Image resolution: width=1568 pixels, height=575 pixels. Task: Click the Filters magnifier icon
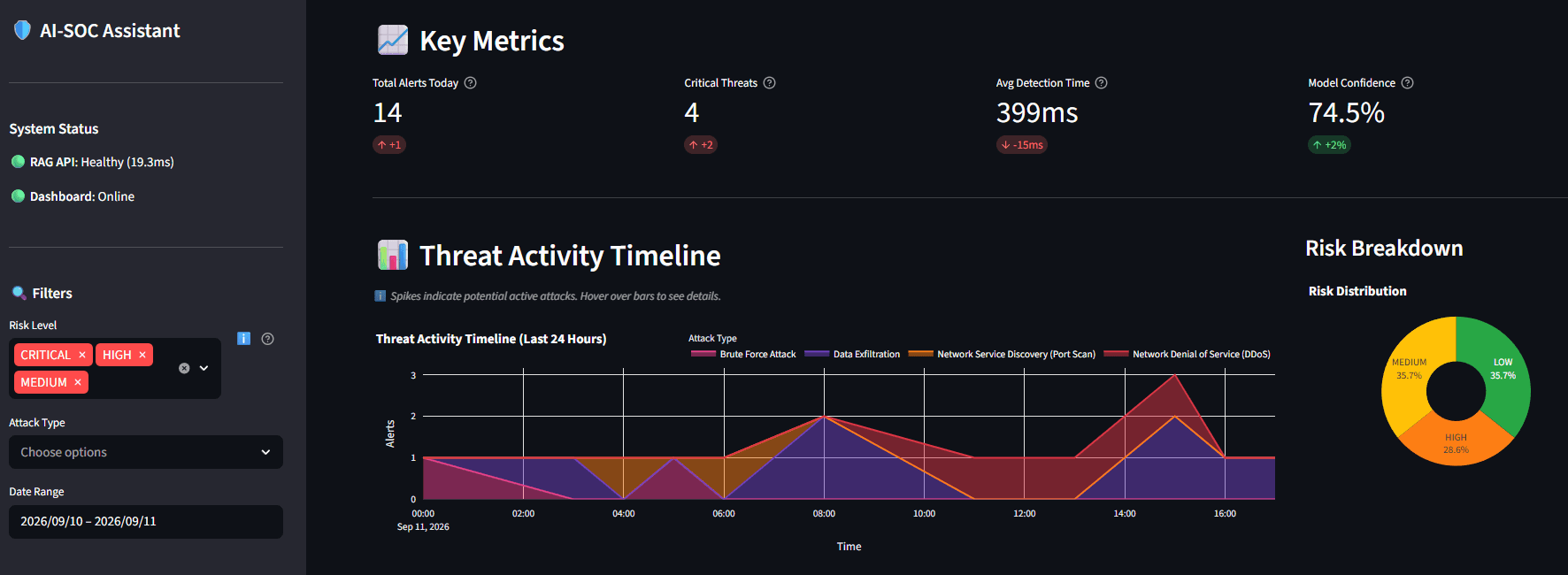coord(19,293)
